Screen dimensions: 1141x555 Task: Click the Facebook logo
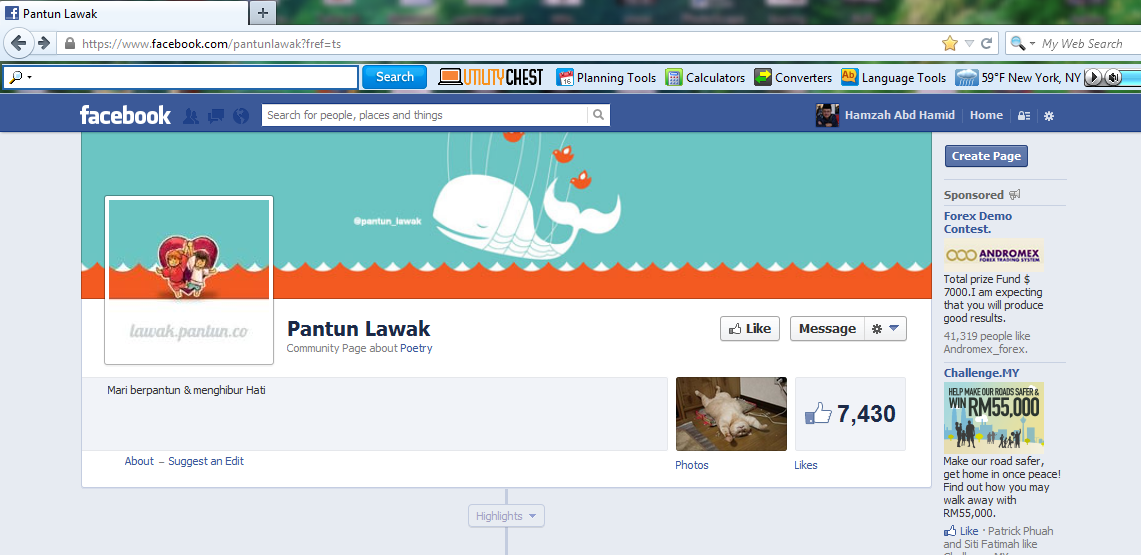click(125, 115)
